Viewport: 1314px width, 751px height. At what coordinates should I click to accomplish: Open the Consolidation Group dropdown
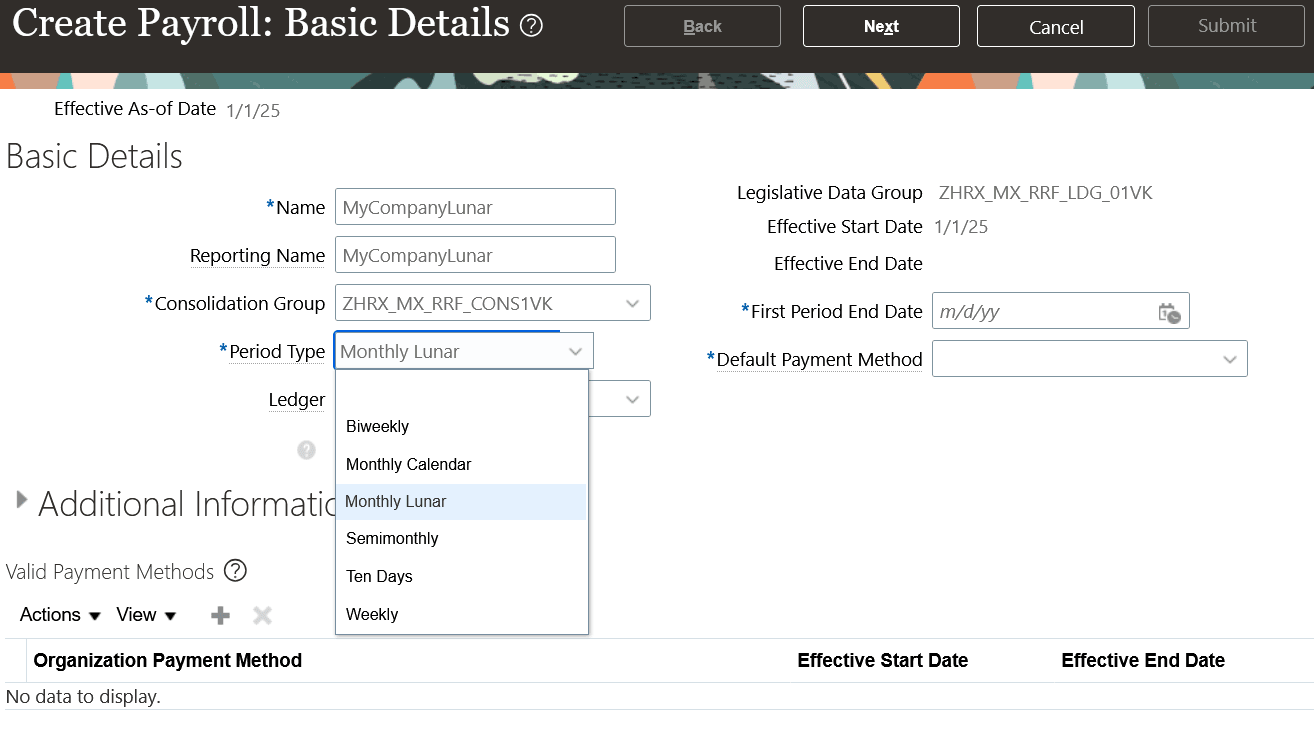pyautogui.click(x=631, y=302)
